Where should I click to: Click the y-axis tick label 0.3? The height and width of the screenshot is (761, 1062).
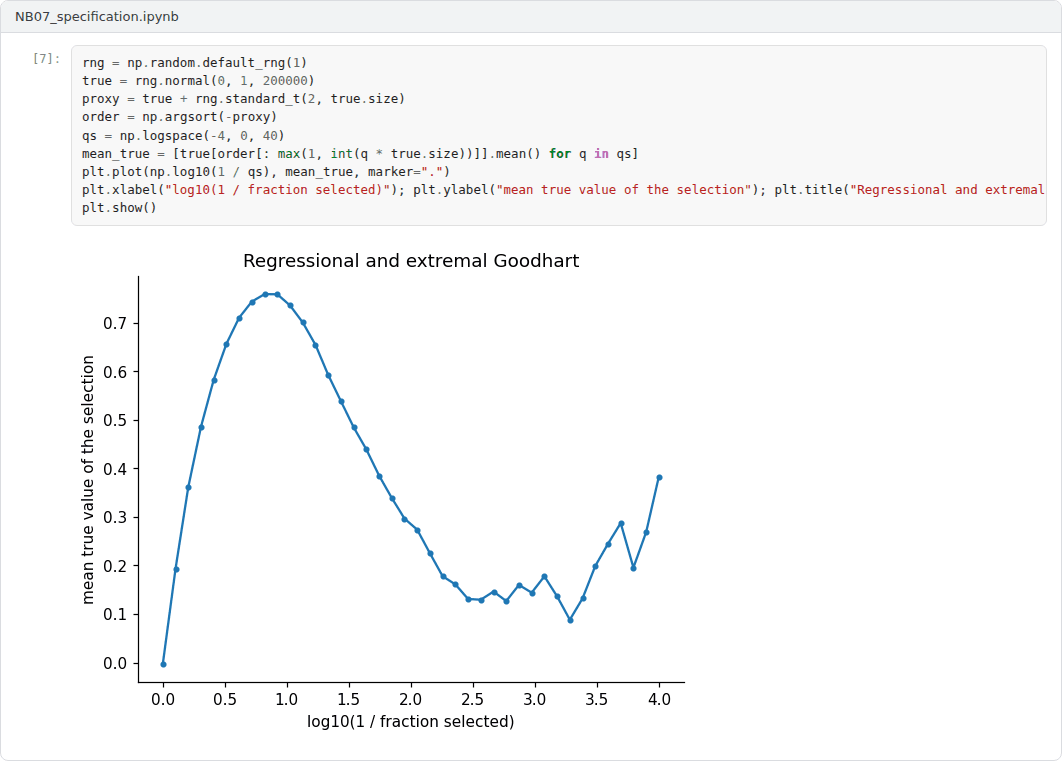point(114,518)
